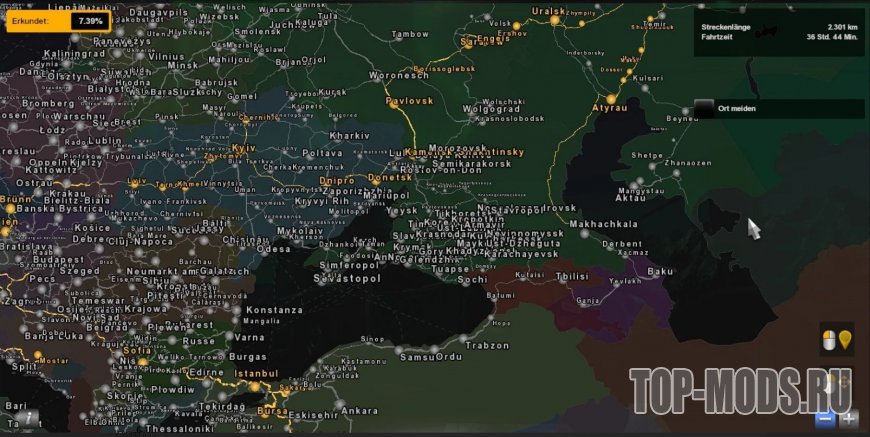
Task: Select Istanbul on the map
Action: 255,373
